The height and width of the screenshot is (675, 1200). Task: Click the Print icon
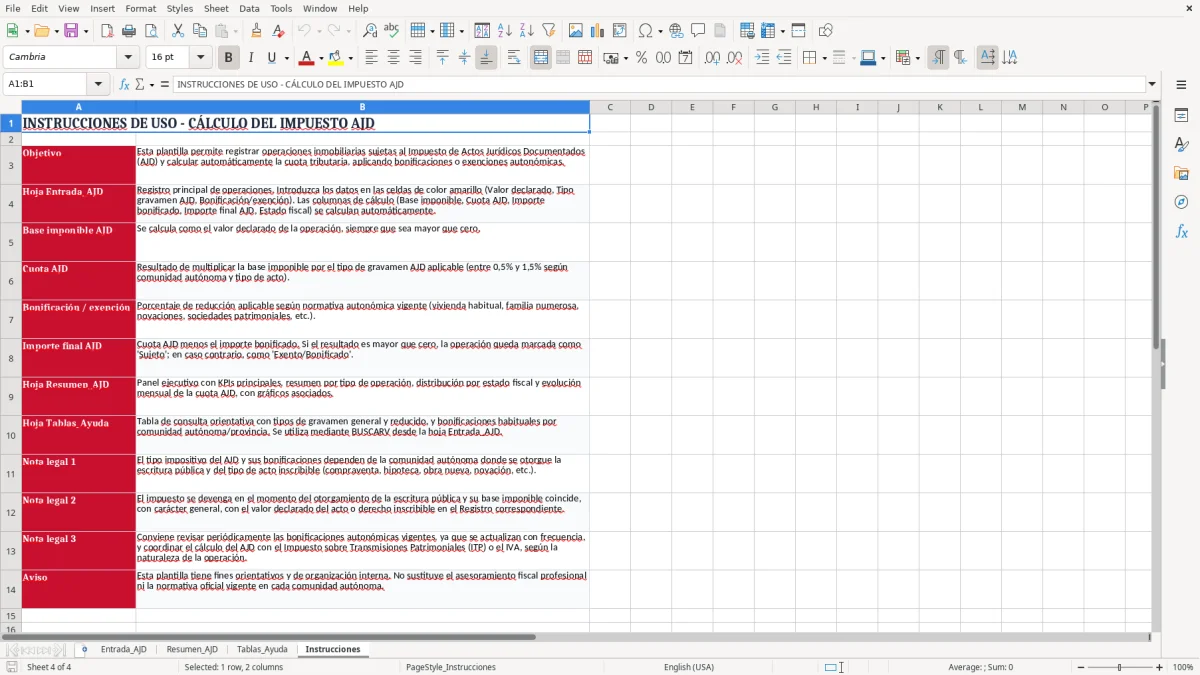[129, 31]
